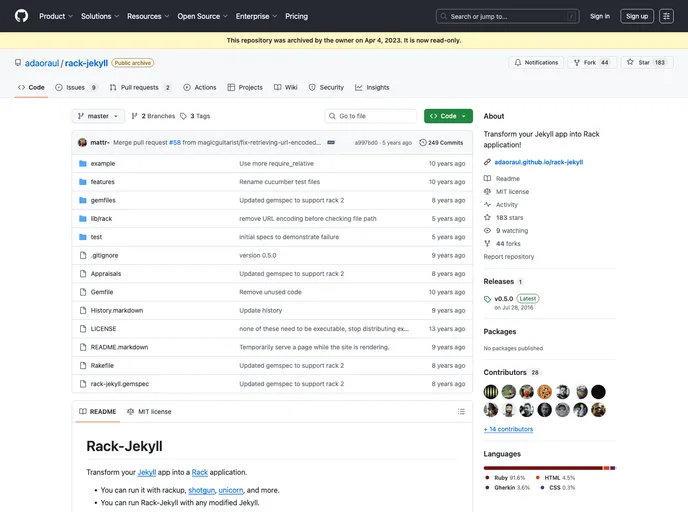The width and height of the screenshot is (688, 512).
Task: Open the green Code dropdown
Action: click(x=448, y=116)
